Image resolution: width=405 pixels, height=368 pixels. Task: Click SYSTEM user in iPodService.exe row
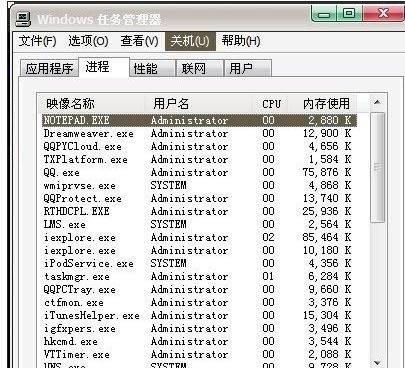pyautogui.click(x=168, y=263)
